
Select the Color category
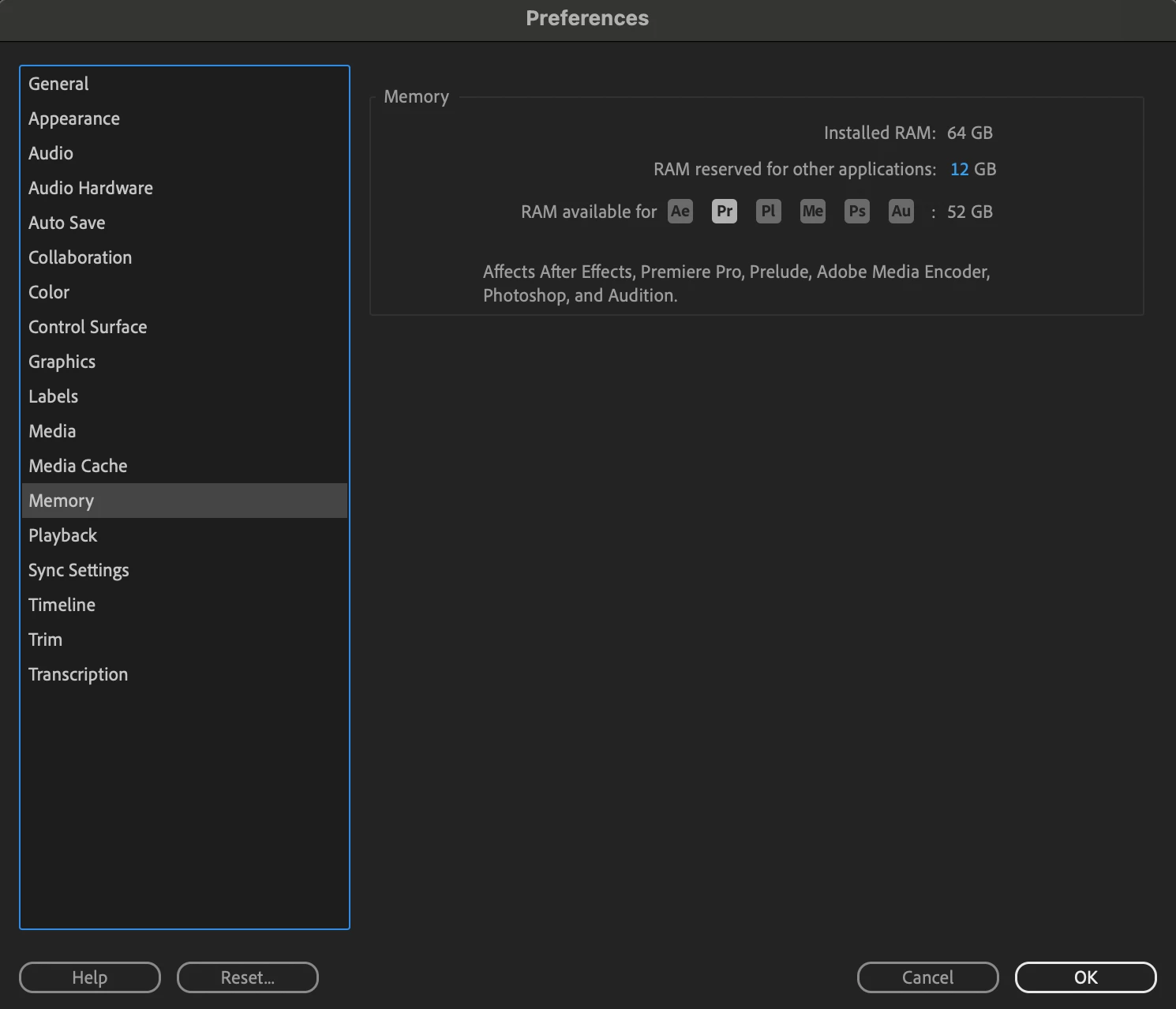coord(185,292)
